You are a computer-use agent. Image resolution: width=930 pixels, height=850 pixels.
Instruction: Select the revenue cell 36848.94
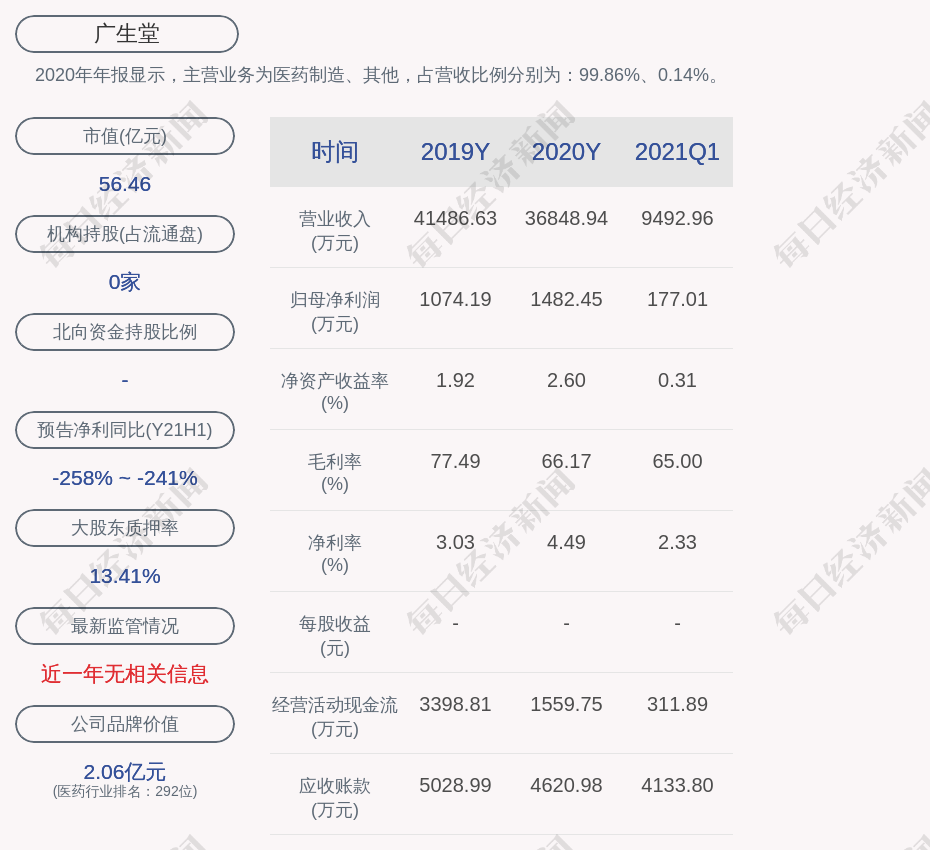point(566,218)
